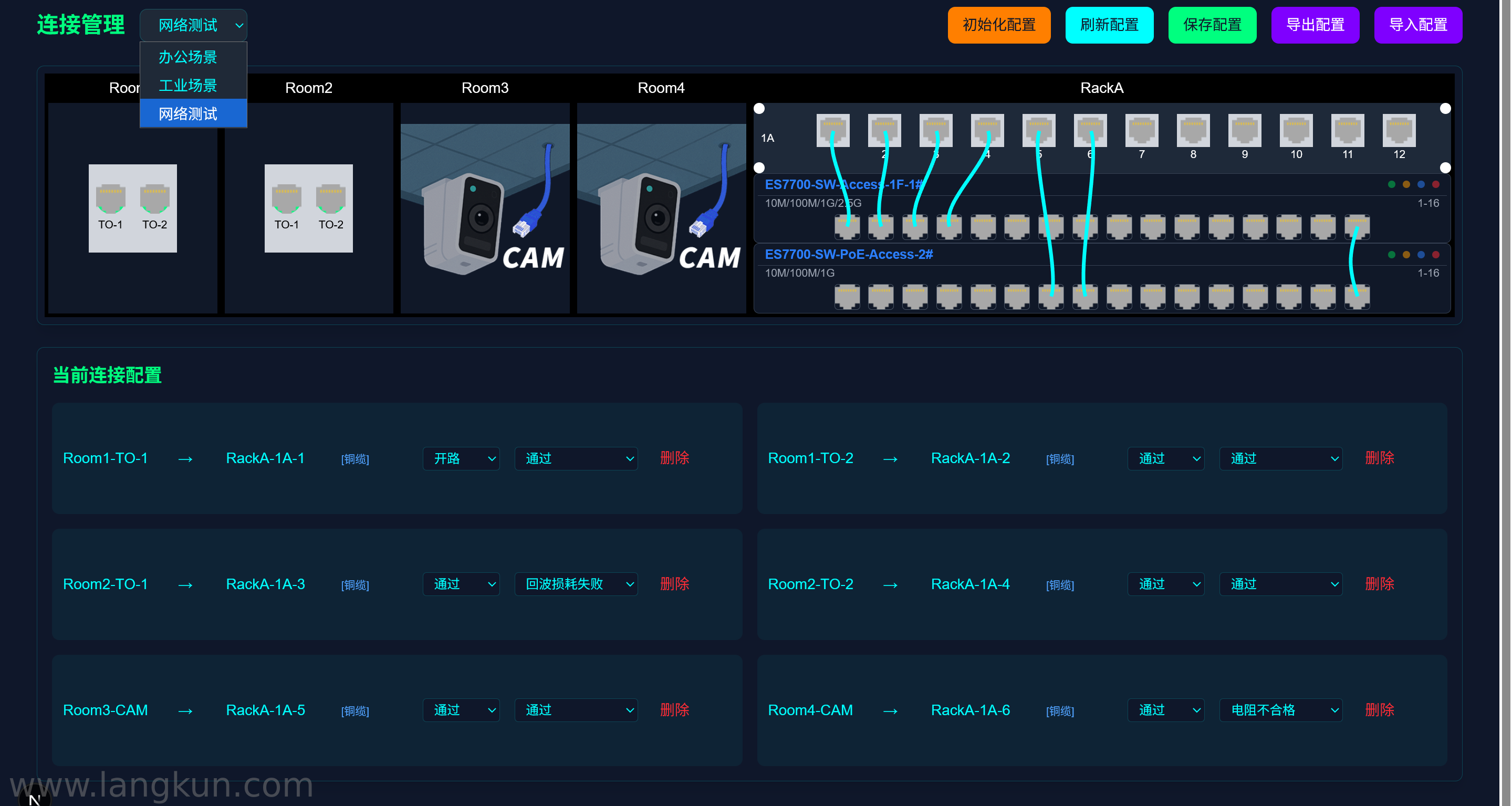Click patch panel 1A port 12

[x=1399, y=130]
